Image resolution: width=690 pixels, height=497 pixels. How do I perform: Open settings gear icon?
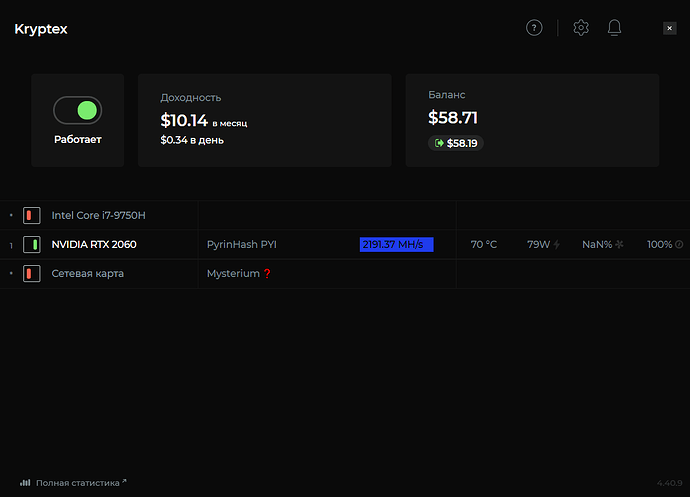click(x=581, y=28)
